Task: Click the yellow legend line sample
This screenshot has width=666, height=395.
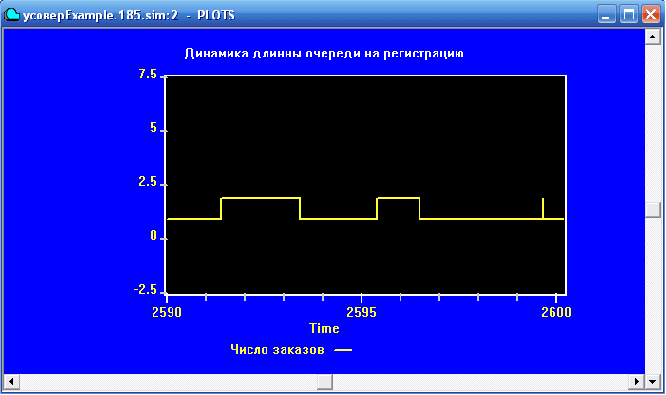Action: (343, 350)
